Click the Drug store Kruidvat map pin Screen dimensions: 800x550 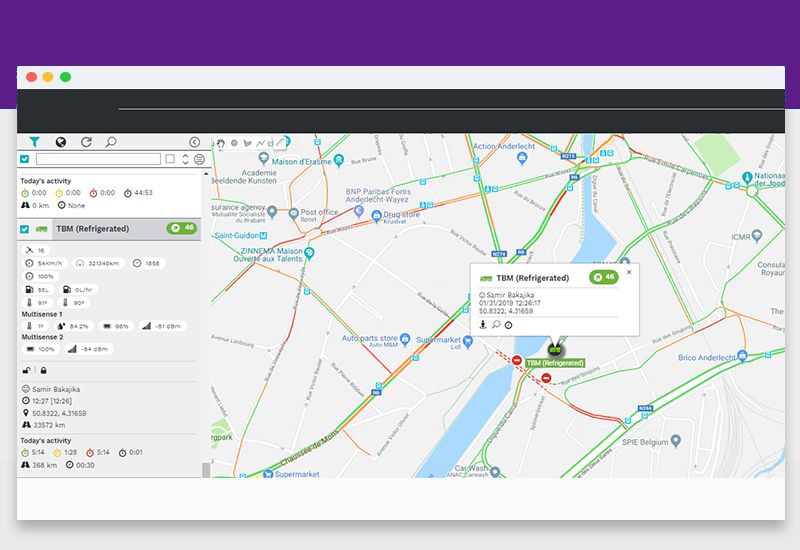pyautogui.click(x=377, y=216)
